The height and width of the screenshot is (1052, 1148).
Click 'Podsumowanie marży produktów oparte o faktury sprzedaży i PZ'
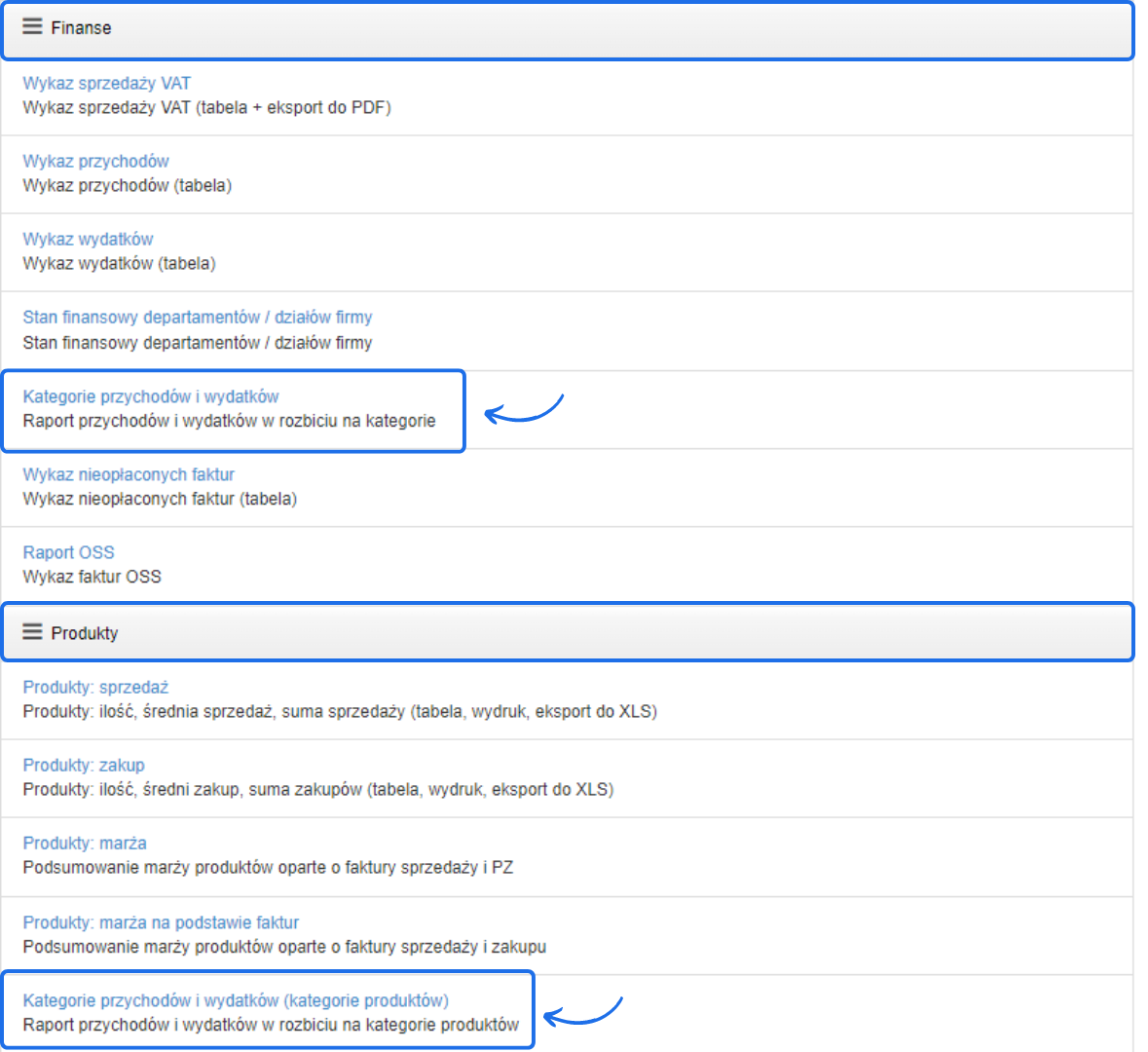268,868
